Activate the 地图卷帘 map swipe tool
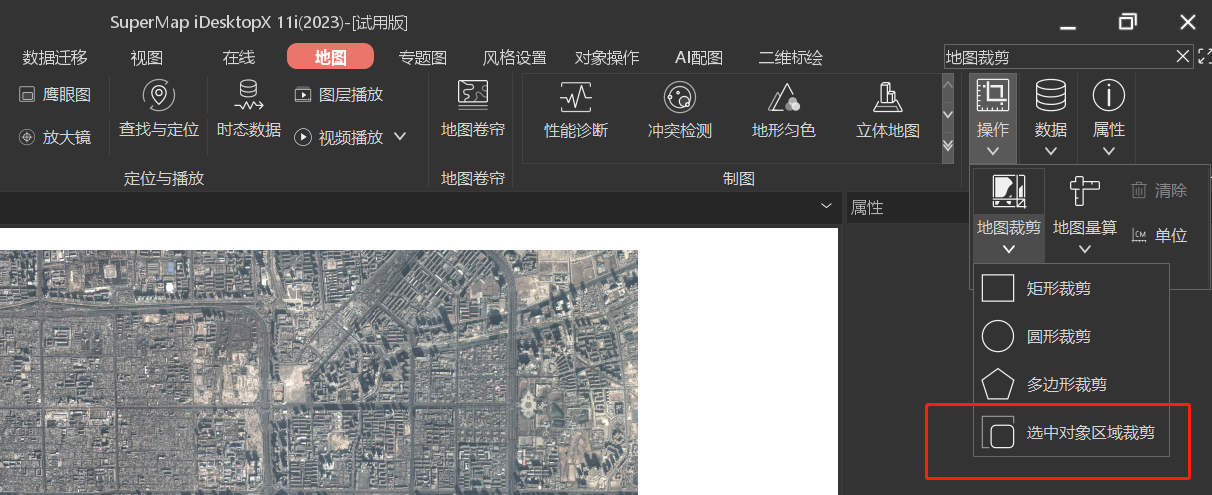 (x=473, y=110)
